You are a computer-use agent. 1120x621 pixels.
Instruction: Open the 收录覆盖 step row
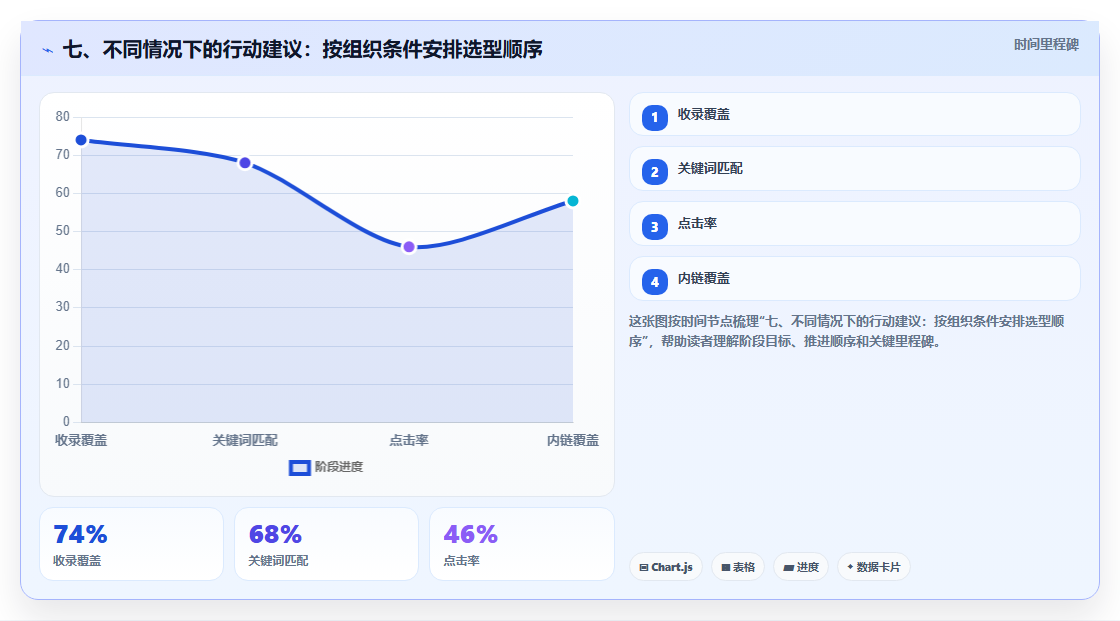(854, 114)
